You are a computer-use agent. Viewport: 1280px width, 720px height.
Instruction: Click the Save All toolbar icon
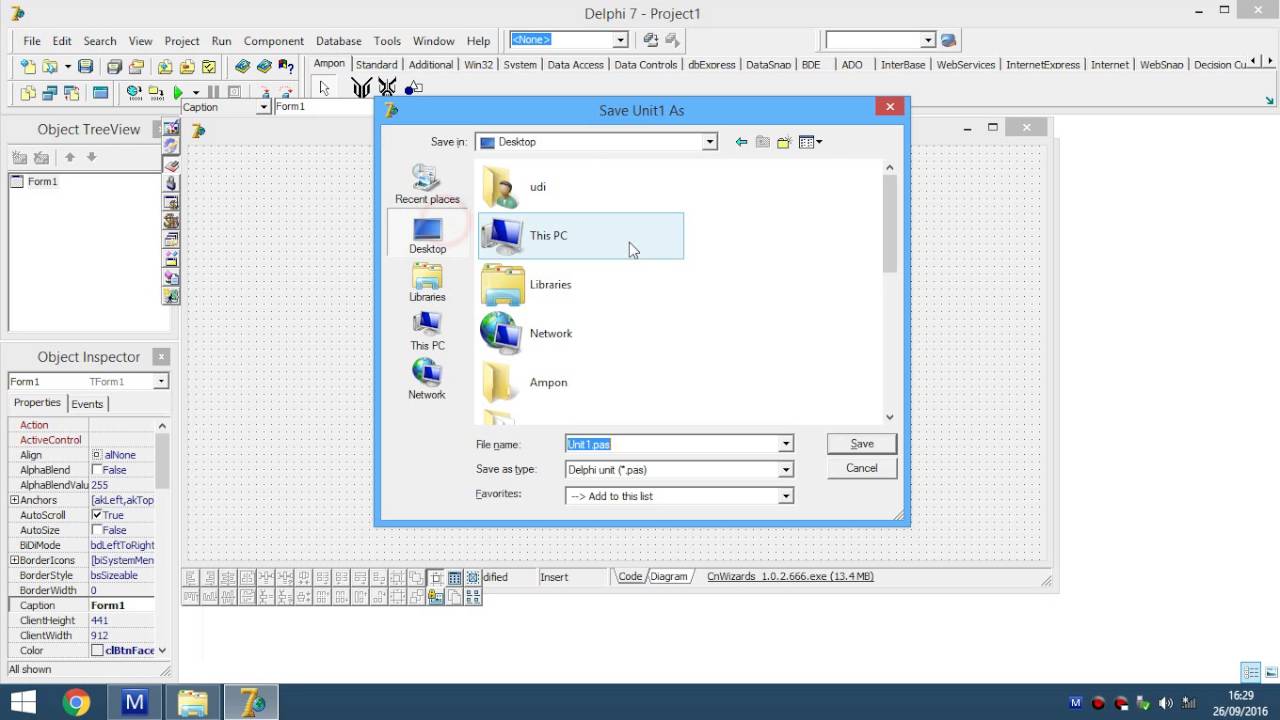click(114, 67)
